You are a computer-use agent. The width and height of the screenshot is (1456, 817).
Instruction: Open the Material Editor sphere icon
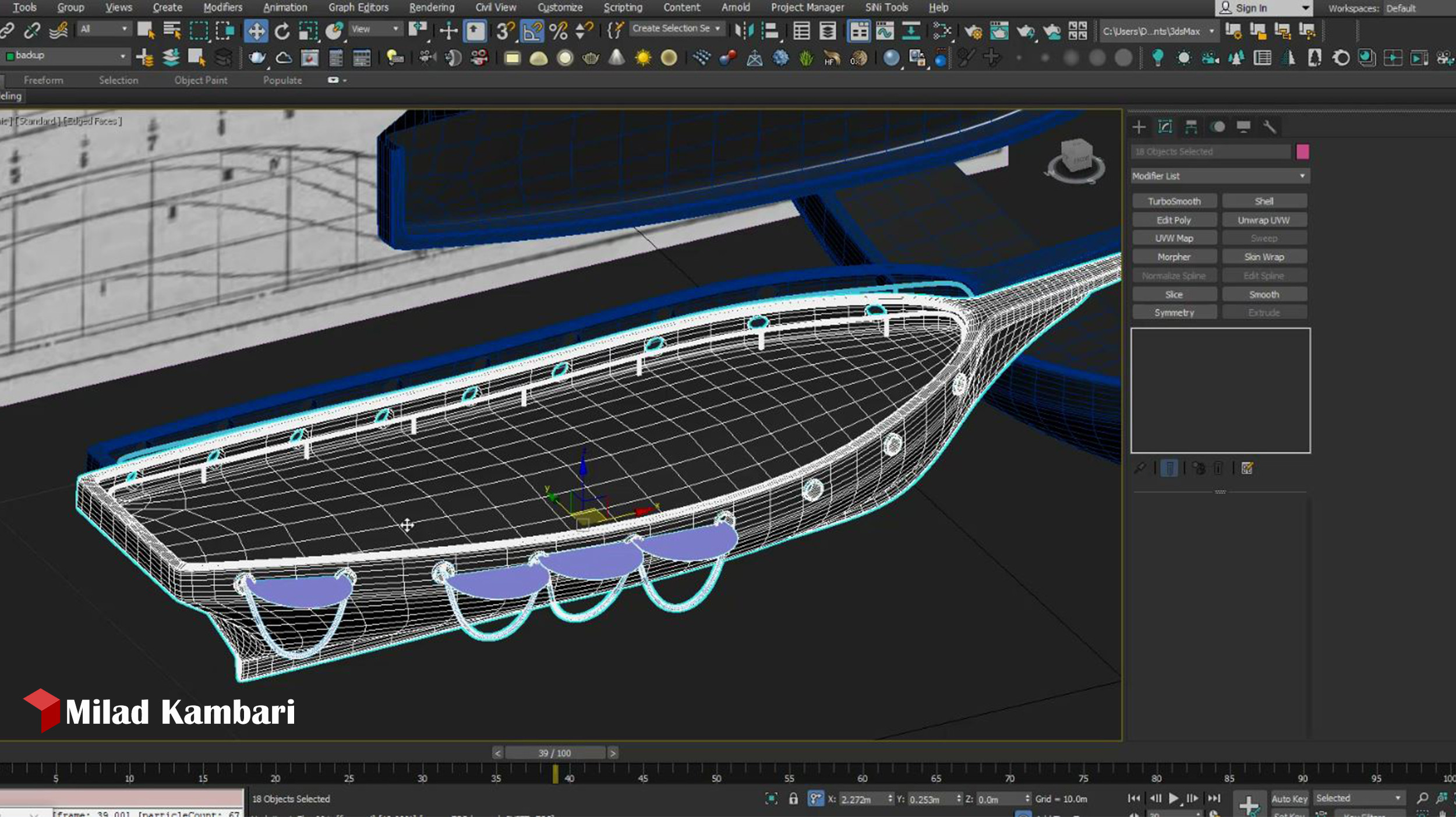(x=891, y=58)
